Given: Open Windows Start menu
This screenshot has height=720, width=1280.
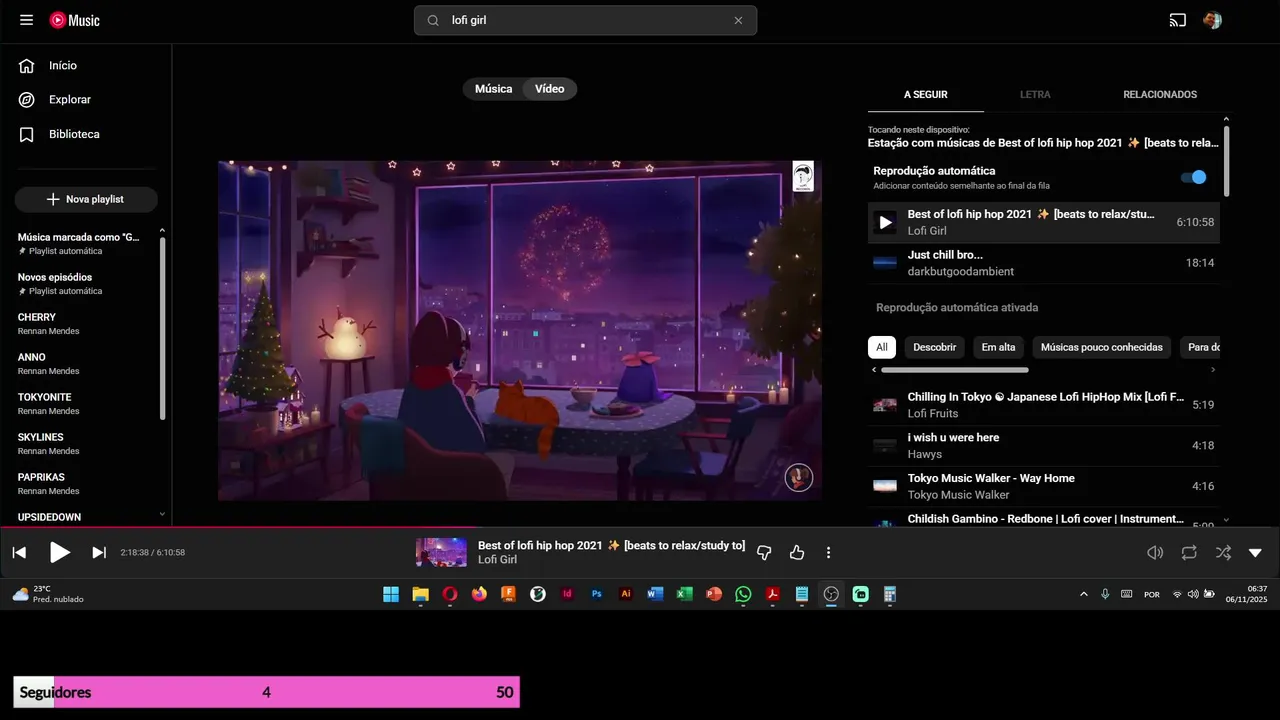Looking at the screenshot, I should click(391, 594).
